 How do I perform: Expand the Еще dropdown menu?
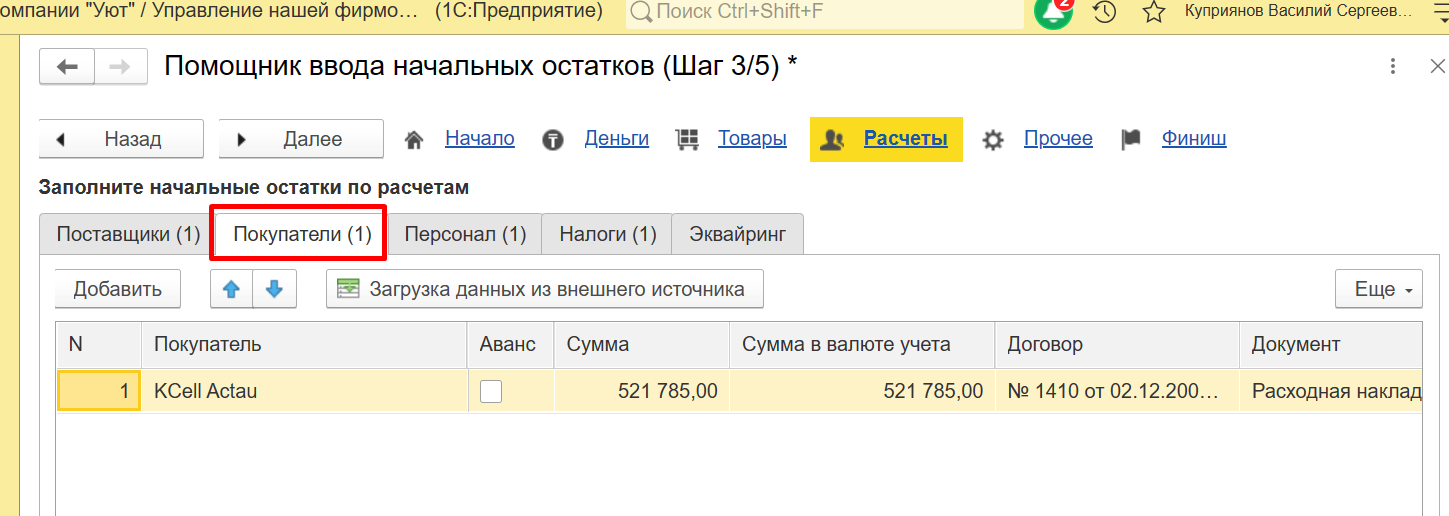(x=1379, y=289)
